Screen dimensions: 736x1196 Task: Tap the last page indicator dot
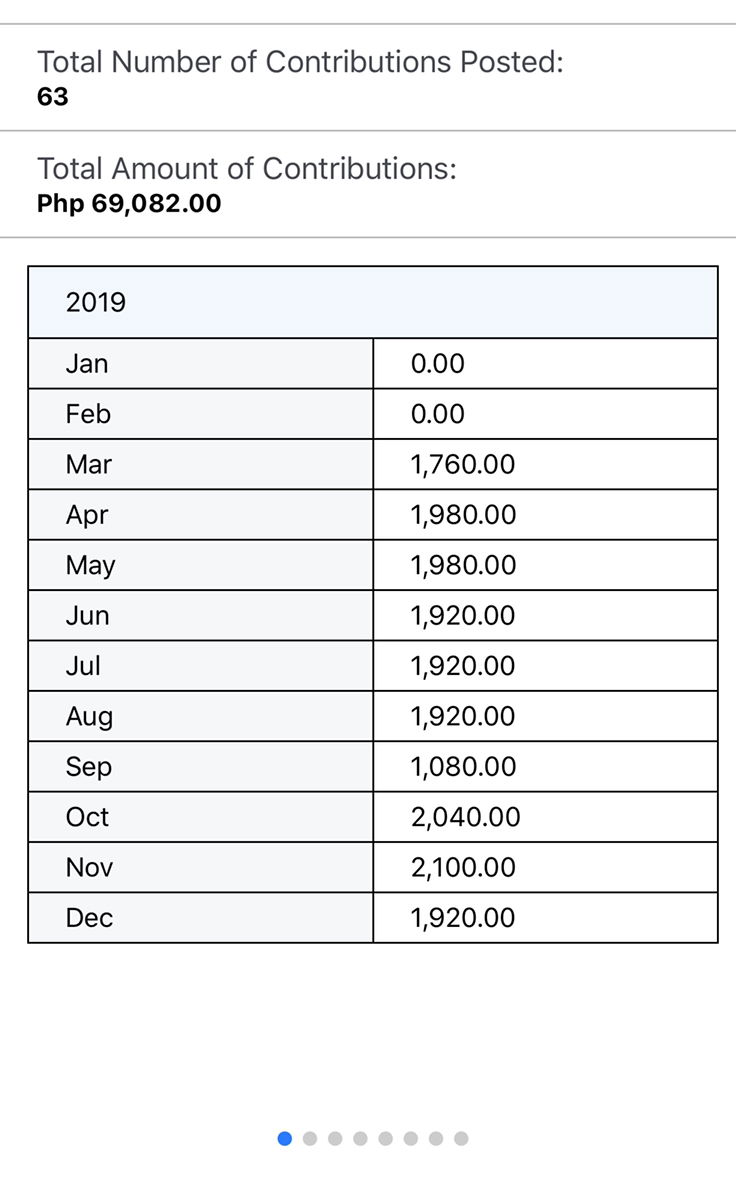(x=460, y=1138)
